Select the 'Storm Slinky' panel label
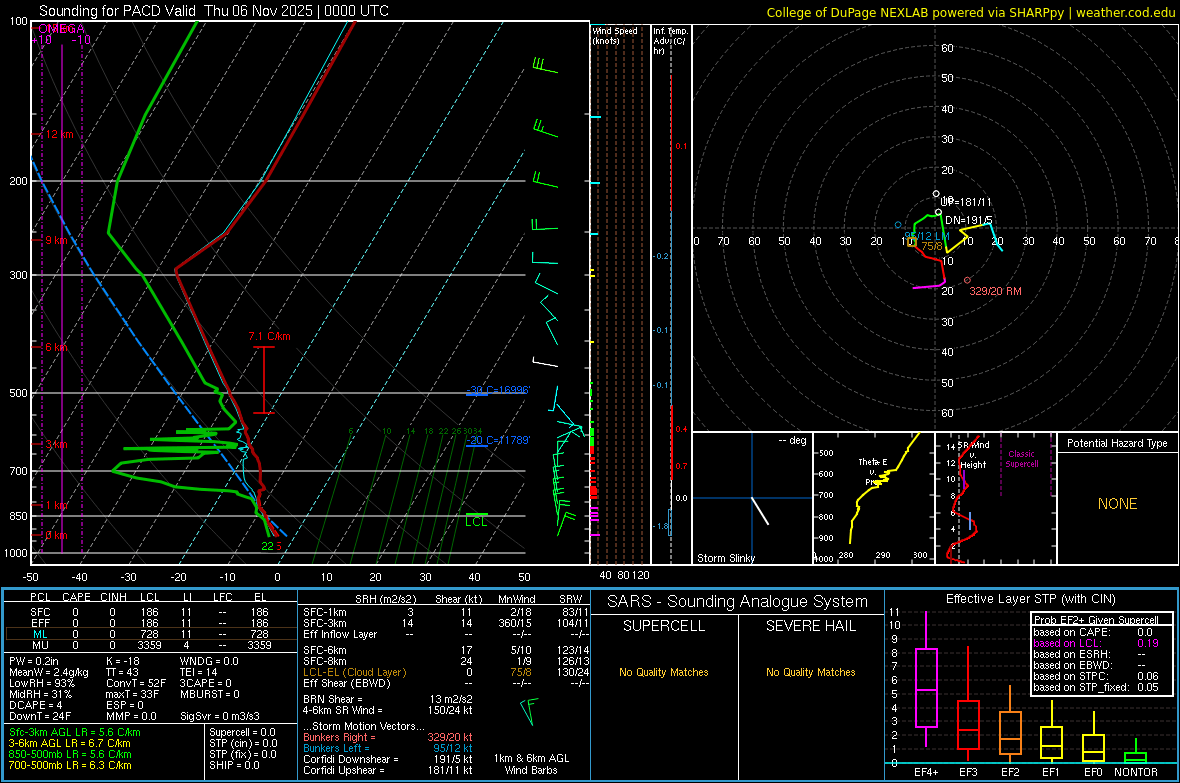Image resolution: width=1180 pixels, height=783 pixels. [x=725, y=558]
